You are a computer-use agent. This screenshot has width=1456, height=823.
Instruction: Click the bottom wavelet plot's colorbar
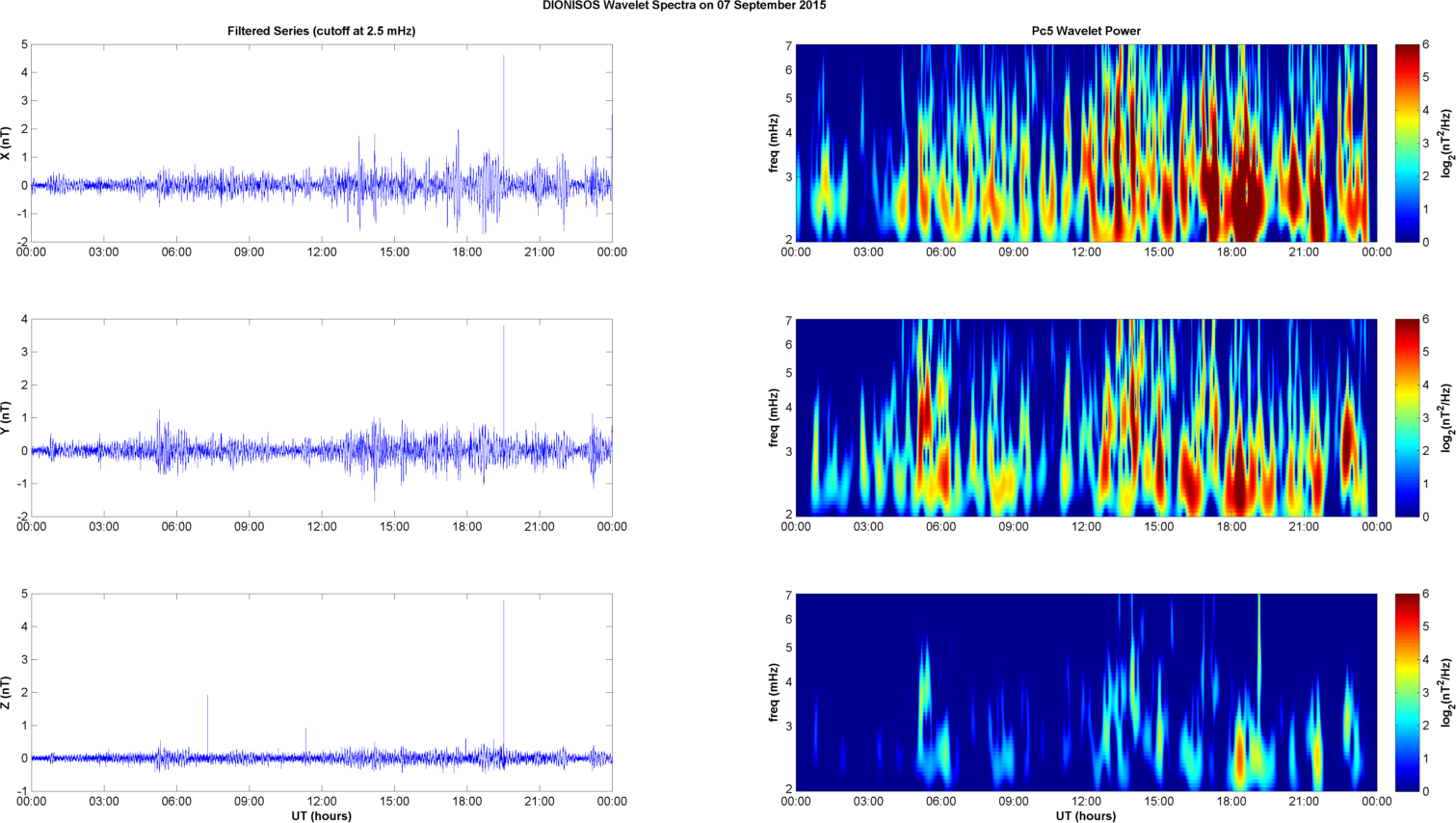tap(1406, 692)
